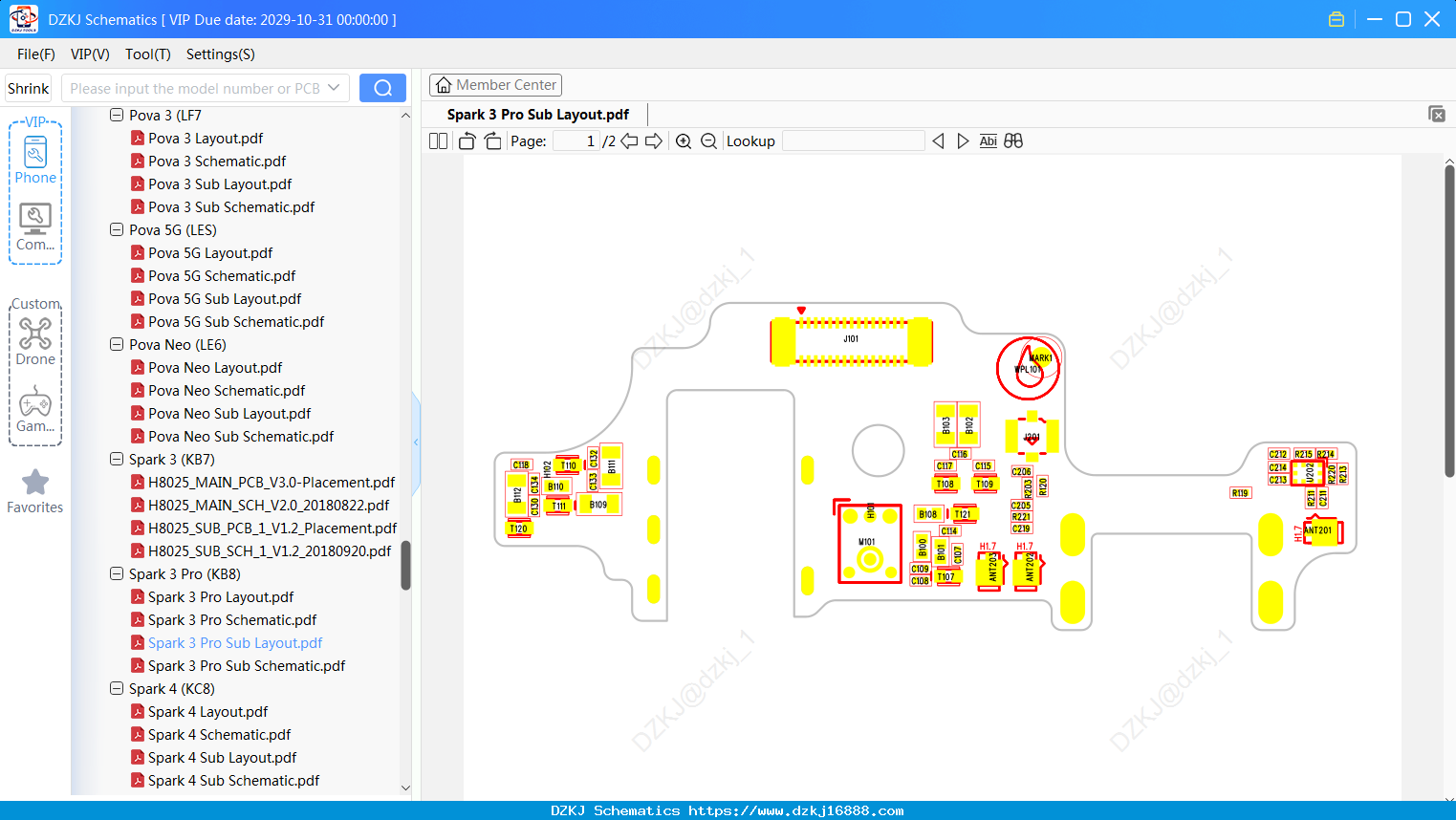Click the briefcase icon in title bar

tap(1336, 19)
